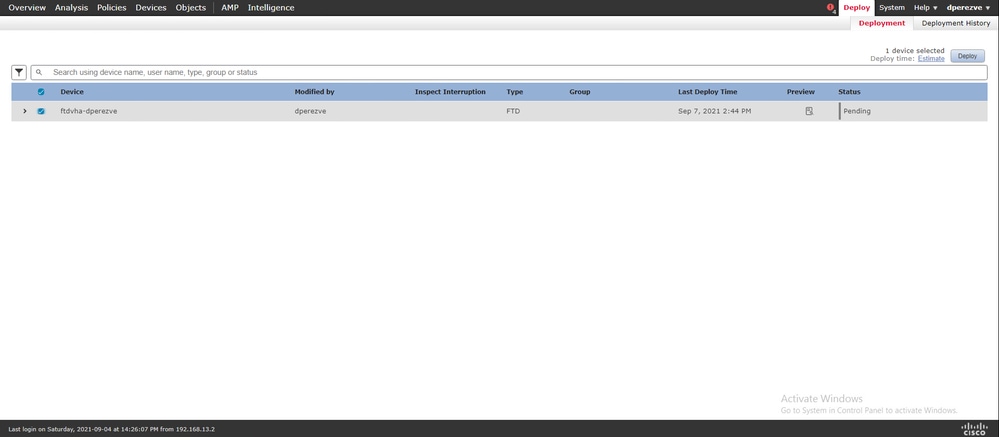Click the '1 device selected' text
The height and width of the screenshot is (437, 999).
pos(915,50)
